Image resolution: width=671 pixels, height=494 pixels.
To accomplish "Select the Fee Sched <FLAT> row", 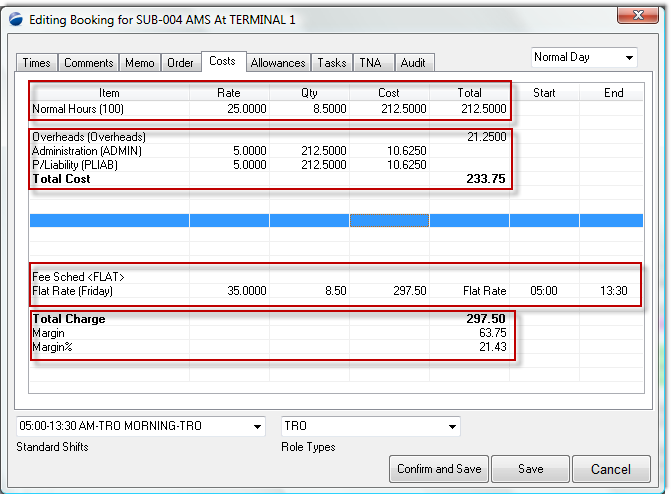I will tap(78, 277).
